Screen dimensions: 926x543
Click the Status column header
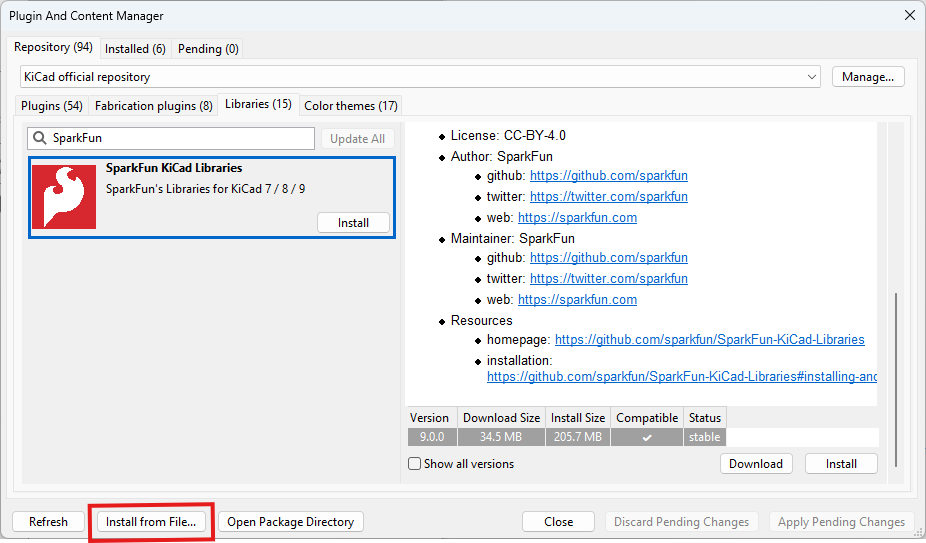pos(705,418)
